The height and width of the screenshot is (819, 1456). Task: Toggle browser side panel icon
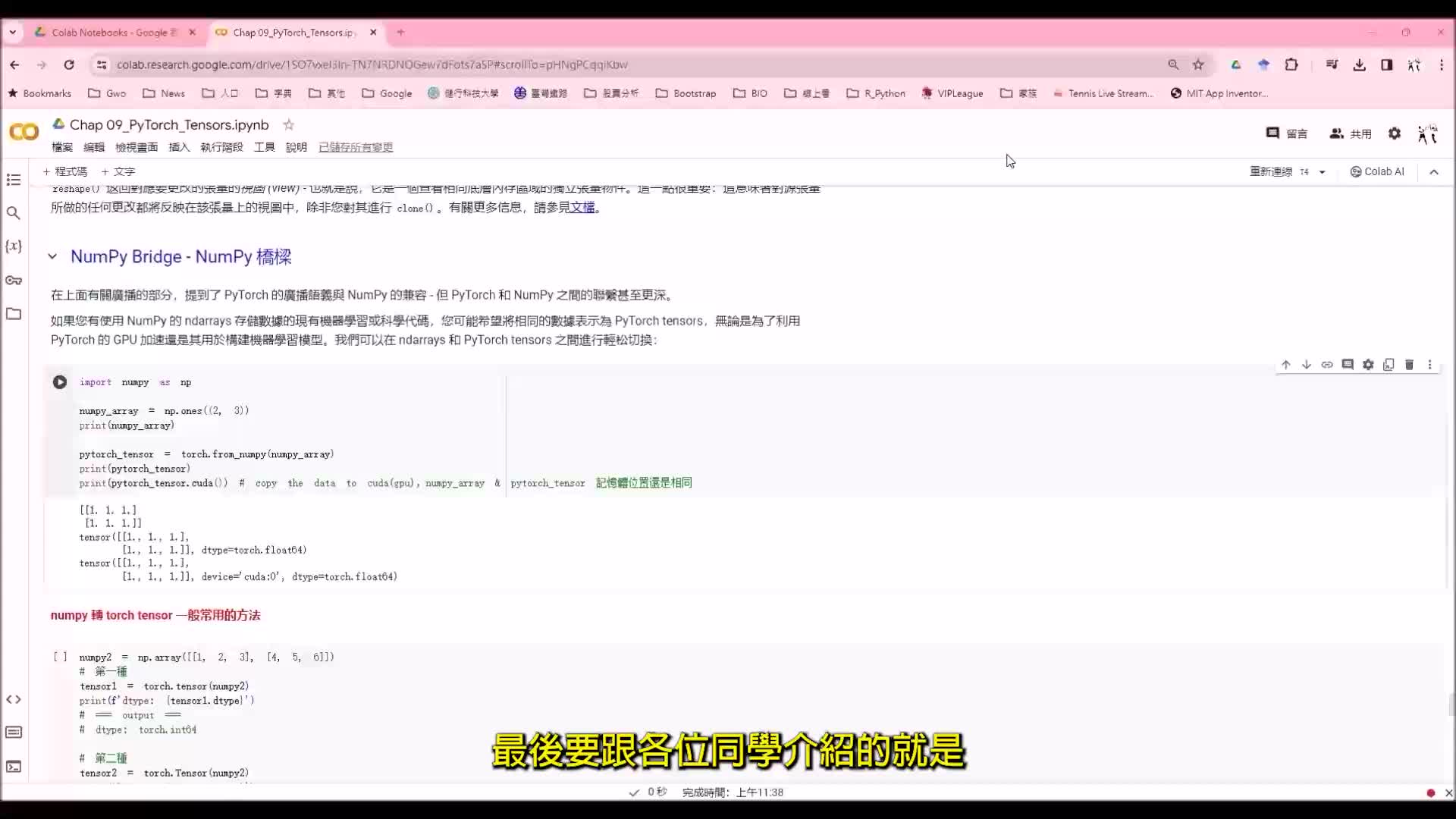pyautogui.click(x=1386, y=64)
